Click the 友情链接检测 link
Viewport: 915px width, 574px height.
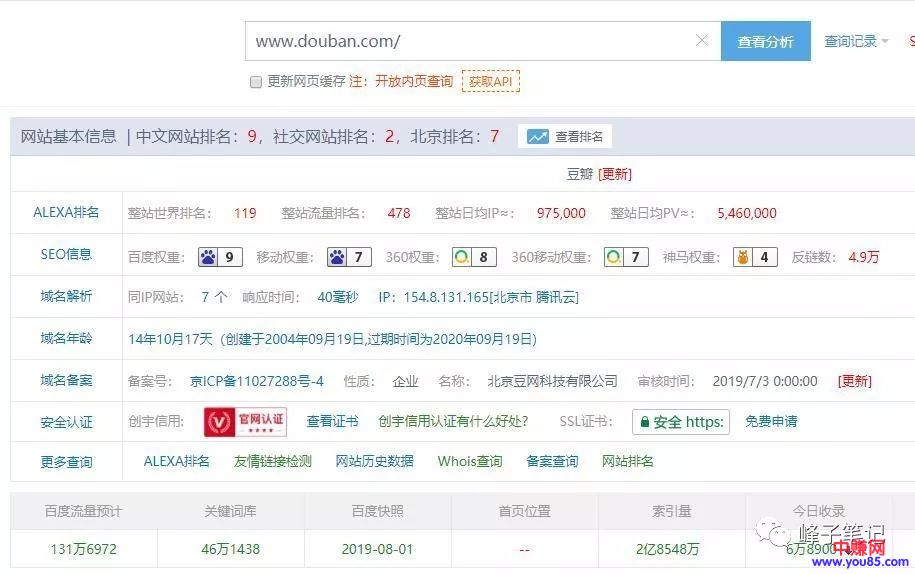[273, 461]
